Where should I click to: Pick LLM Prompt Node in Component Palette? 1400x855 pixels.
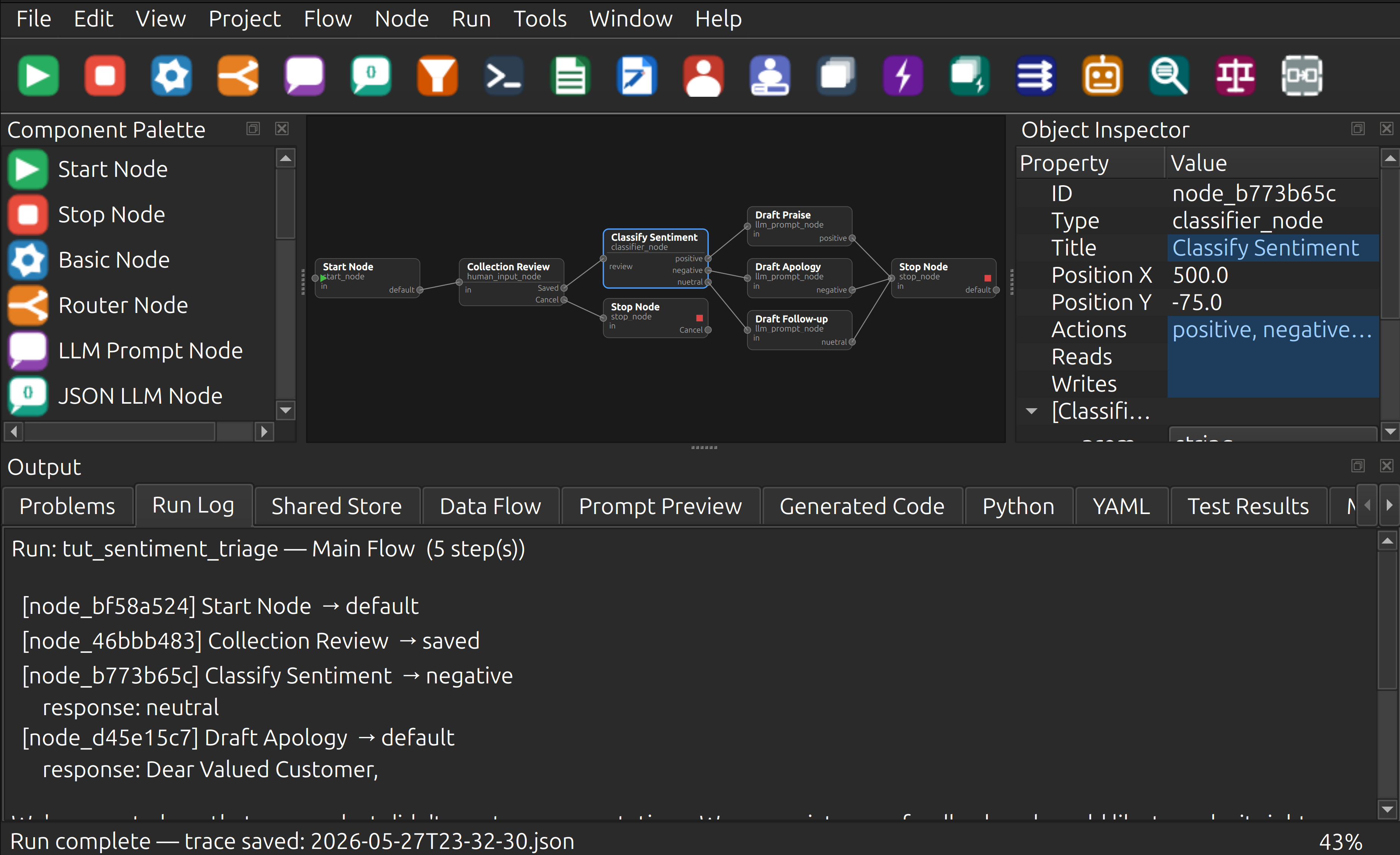139,351
